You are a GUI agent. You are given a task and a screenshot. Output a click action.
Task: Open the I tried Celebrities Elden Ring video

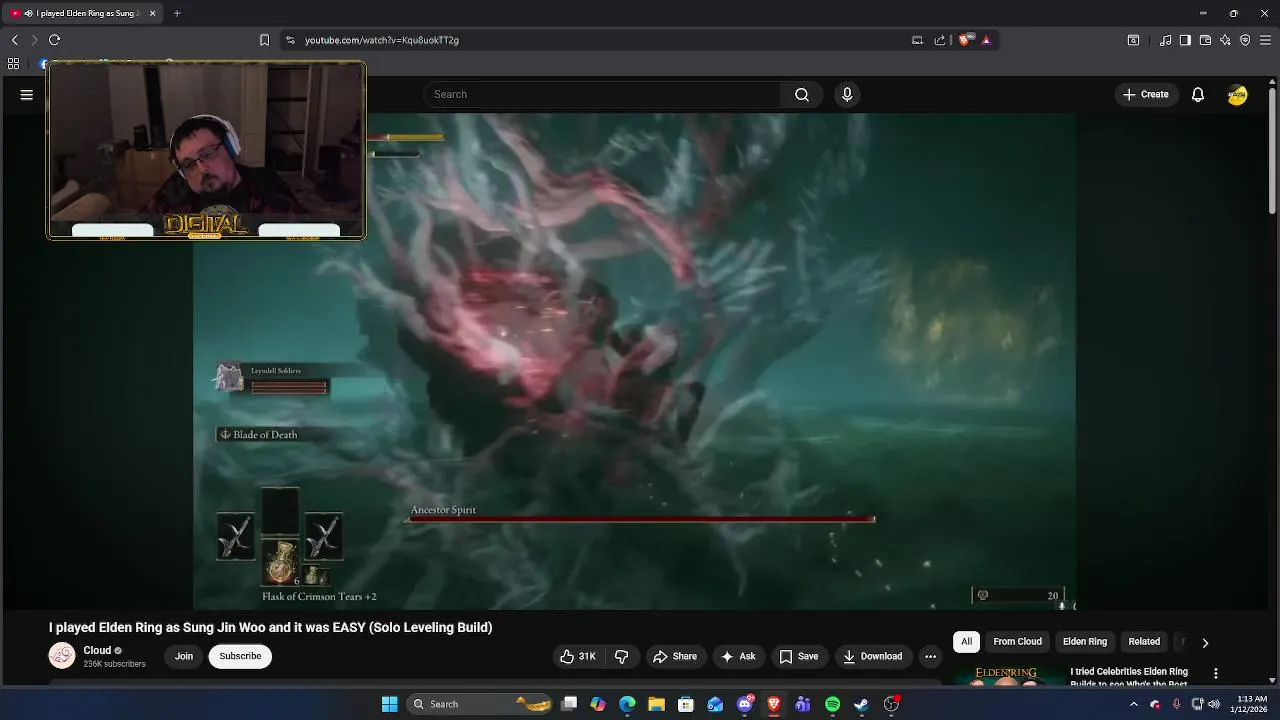1129,677
